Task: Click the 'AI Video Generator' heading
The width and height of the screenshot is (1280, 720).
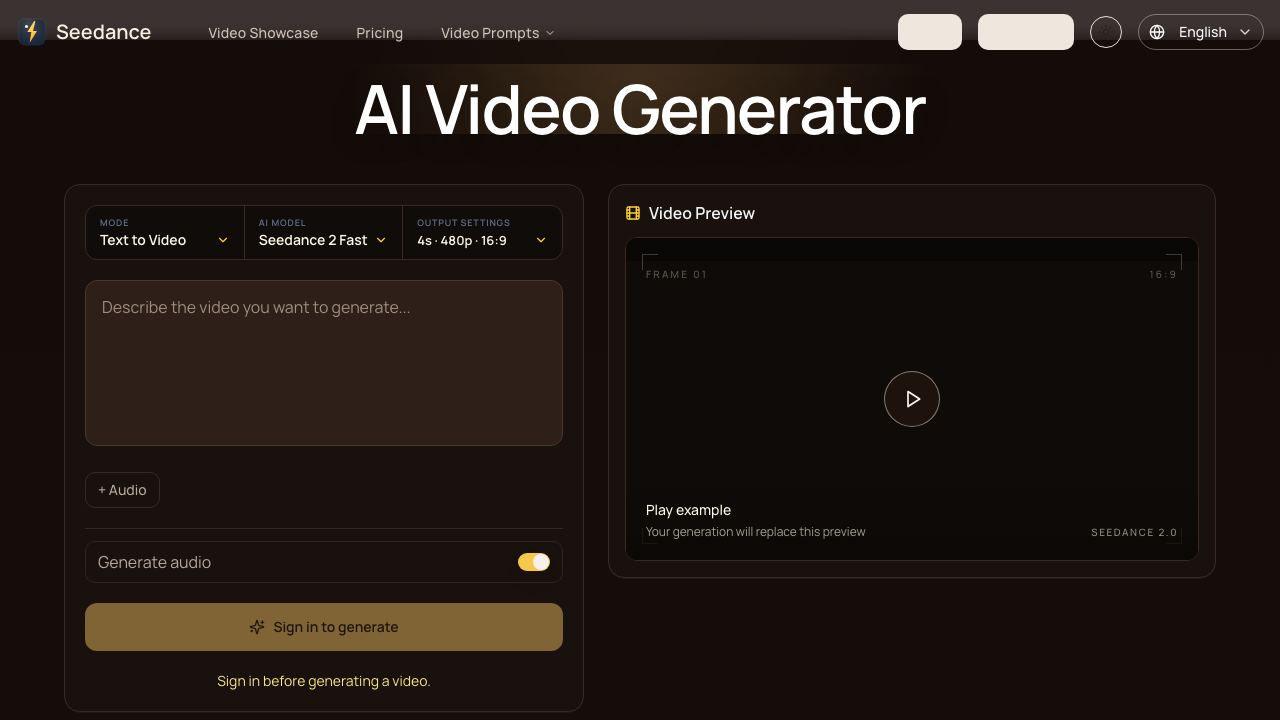Action: [640, 109]
